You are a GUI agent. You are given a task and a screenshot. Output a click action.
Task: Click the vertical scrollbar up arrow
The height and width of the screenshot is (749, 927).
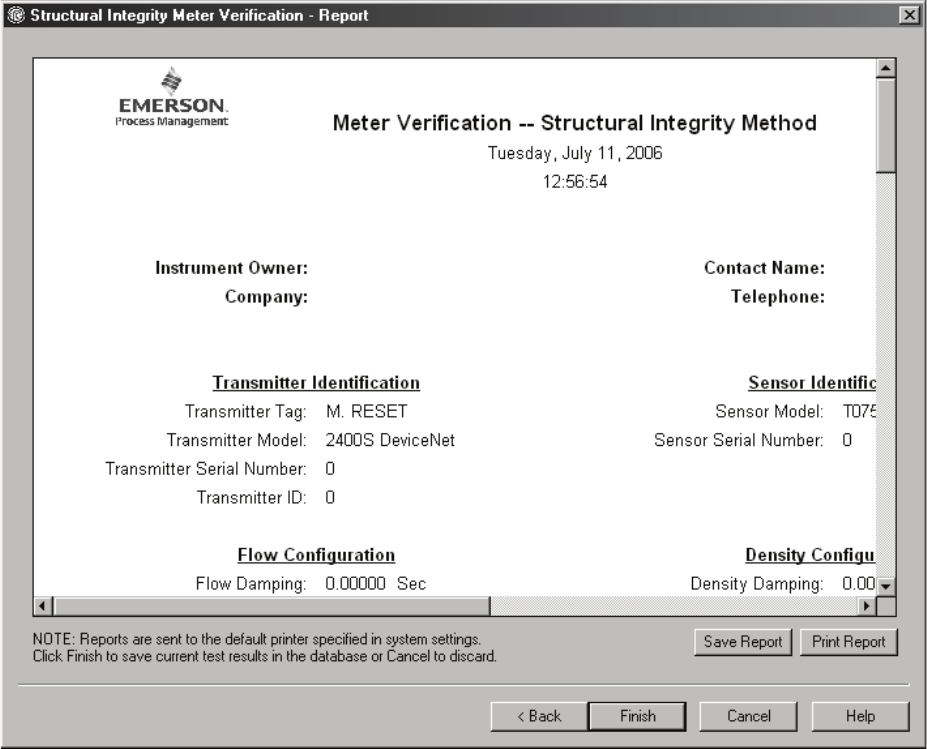click(x=885, y=69)
